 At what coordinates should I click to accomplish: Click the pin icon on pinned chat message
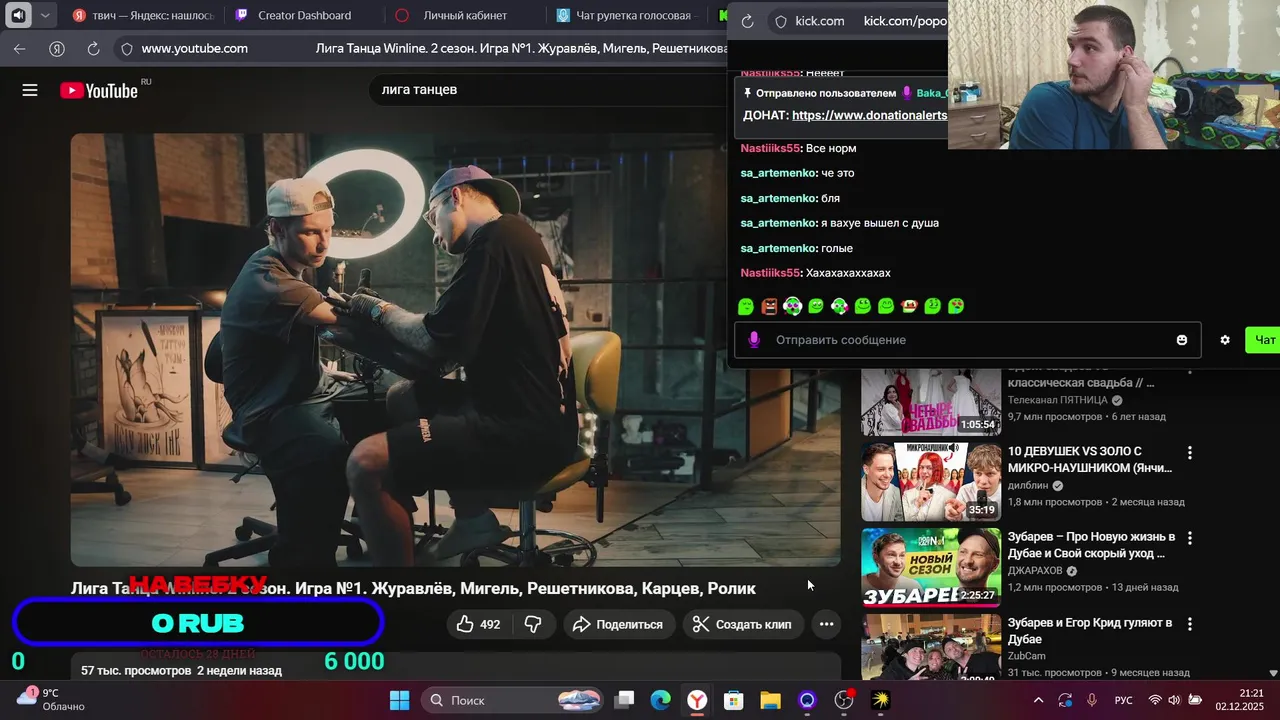(x=747, y=93)
